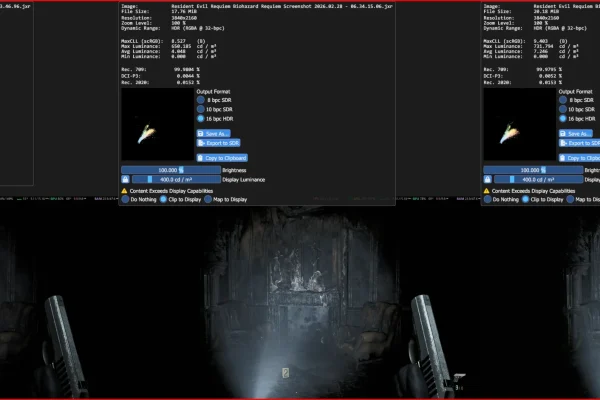
Task: Adjust the Brightness slider in the middle panel
Action: coord(171,170)
